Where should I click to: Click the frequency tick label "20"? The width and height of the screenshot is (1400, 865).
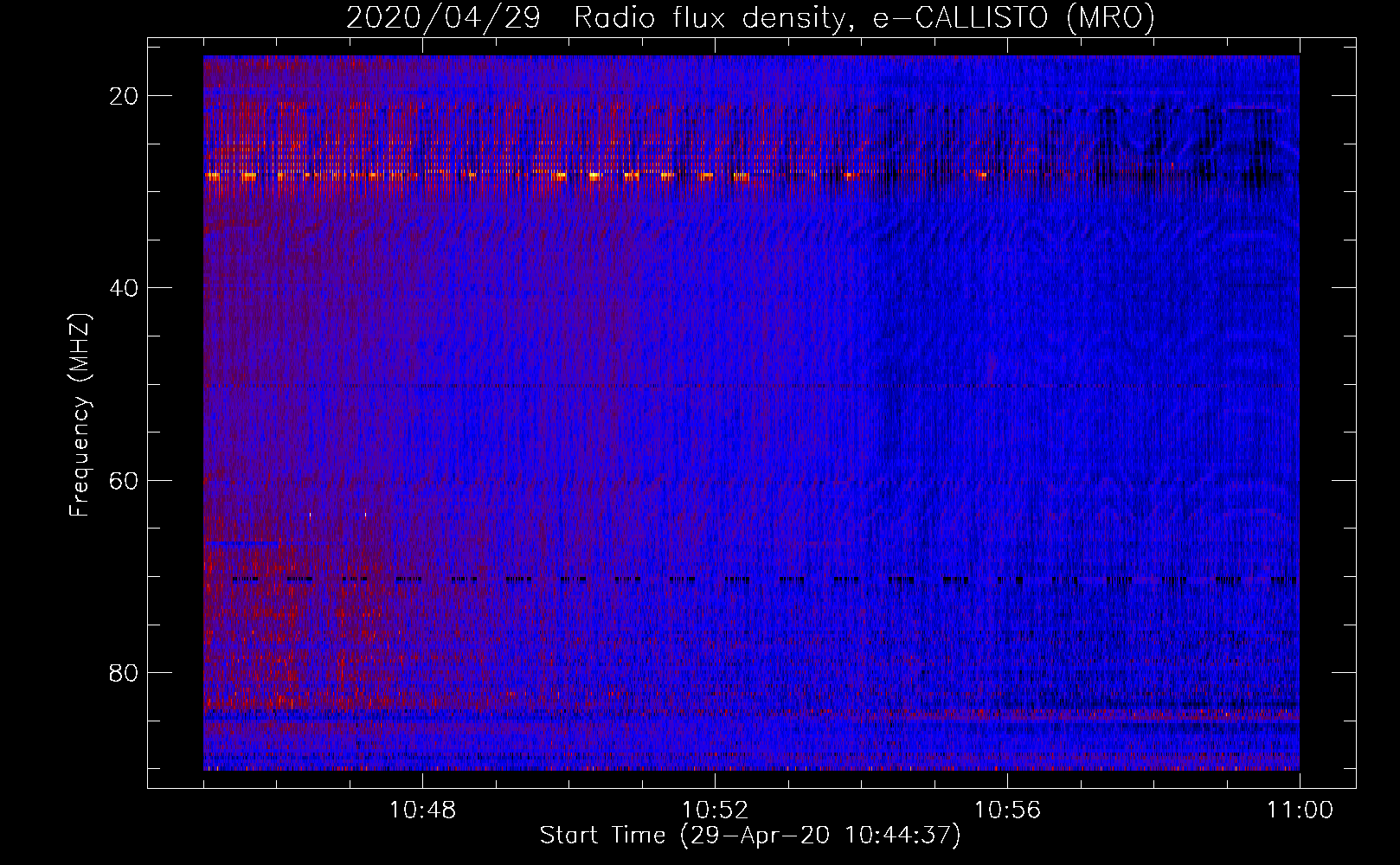click(125, 96)
